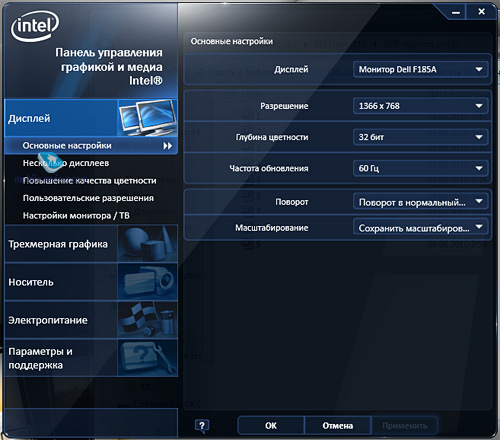
Task: Open the checkered flag power icon
Action: point(148,320)
